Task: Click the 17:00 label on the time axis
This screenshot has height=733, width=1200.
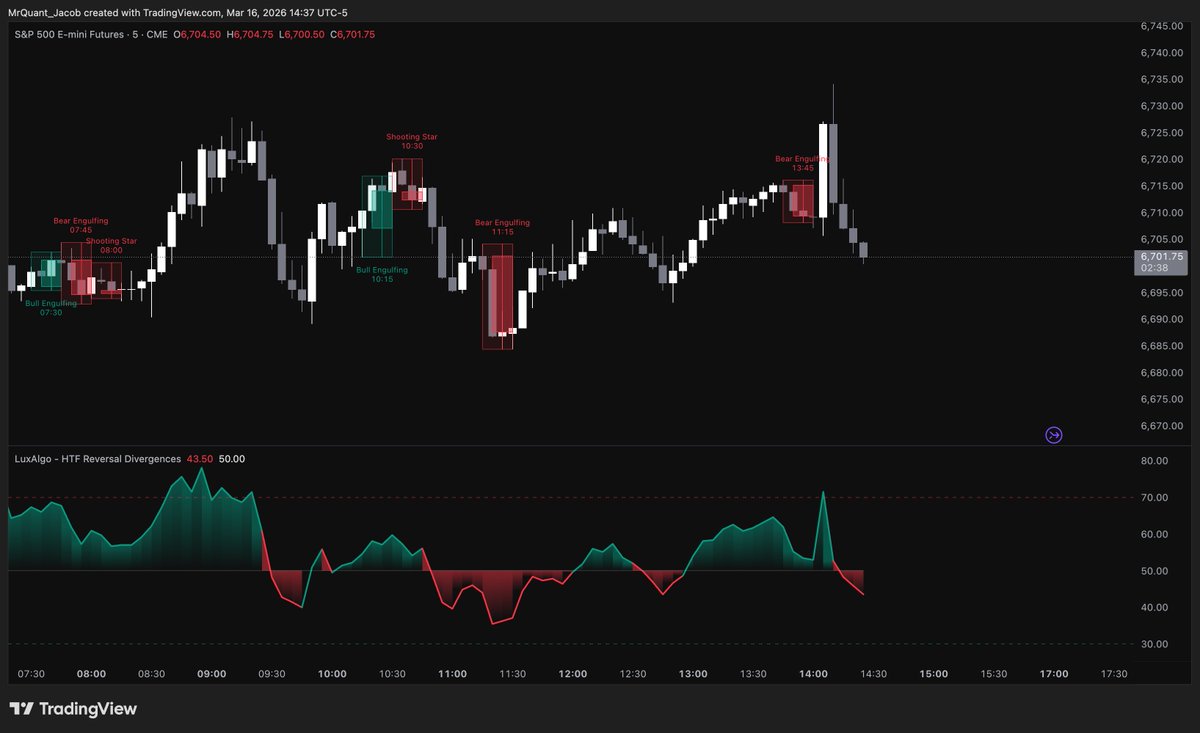Action: pos(1054,674)
